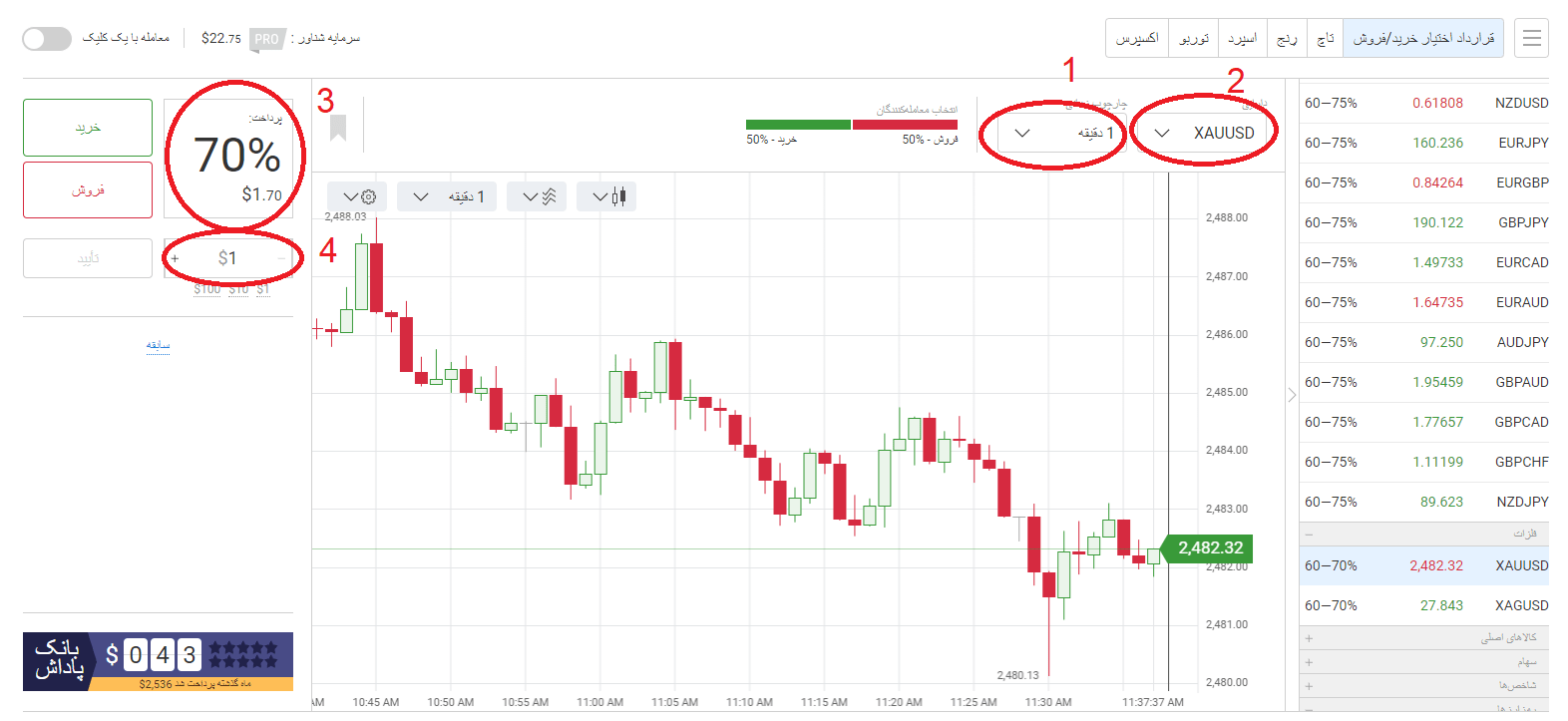Expand the کالاهای اصلی commodities category
This screenshot has height=721, width=1568.
1424,637
